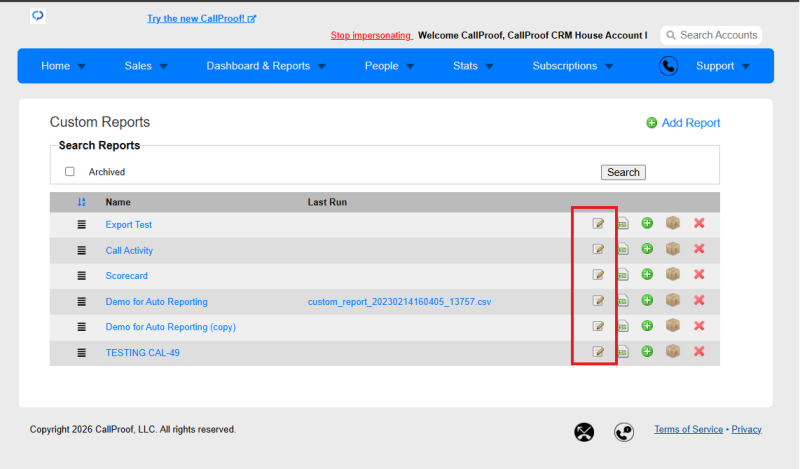
Task: Open the TESTING CAL-49 report link
Action: pos(142,353)
